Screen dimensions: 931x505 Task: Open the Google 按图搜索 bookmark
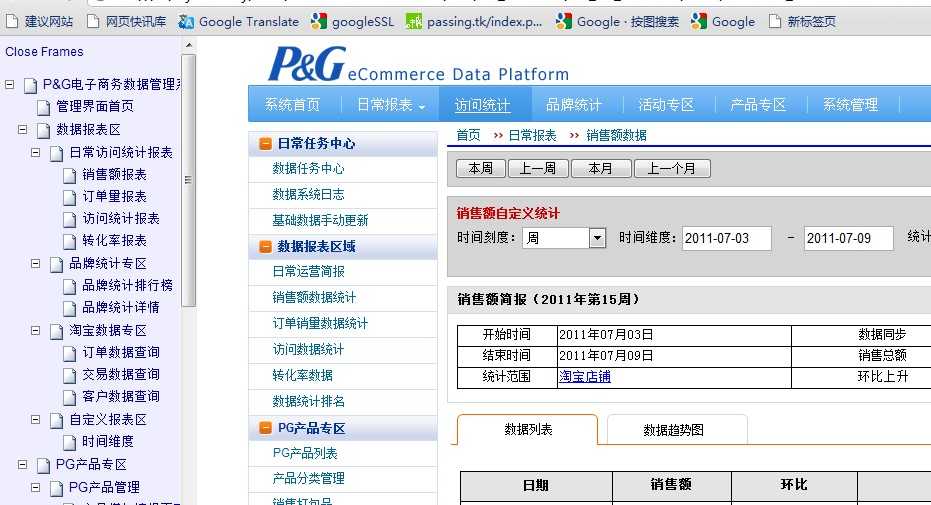[x=617, y=22]
